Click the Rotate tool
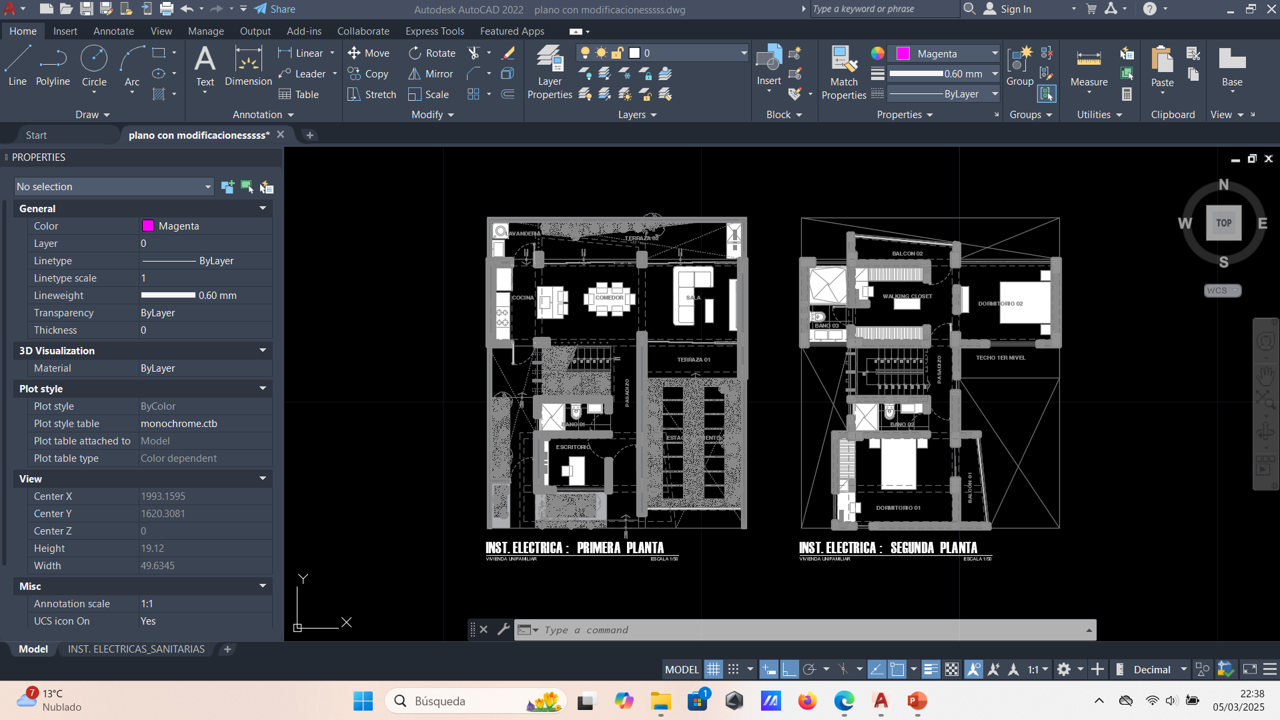This screenshot has height=720, width=1280. point(432,53)
